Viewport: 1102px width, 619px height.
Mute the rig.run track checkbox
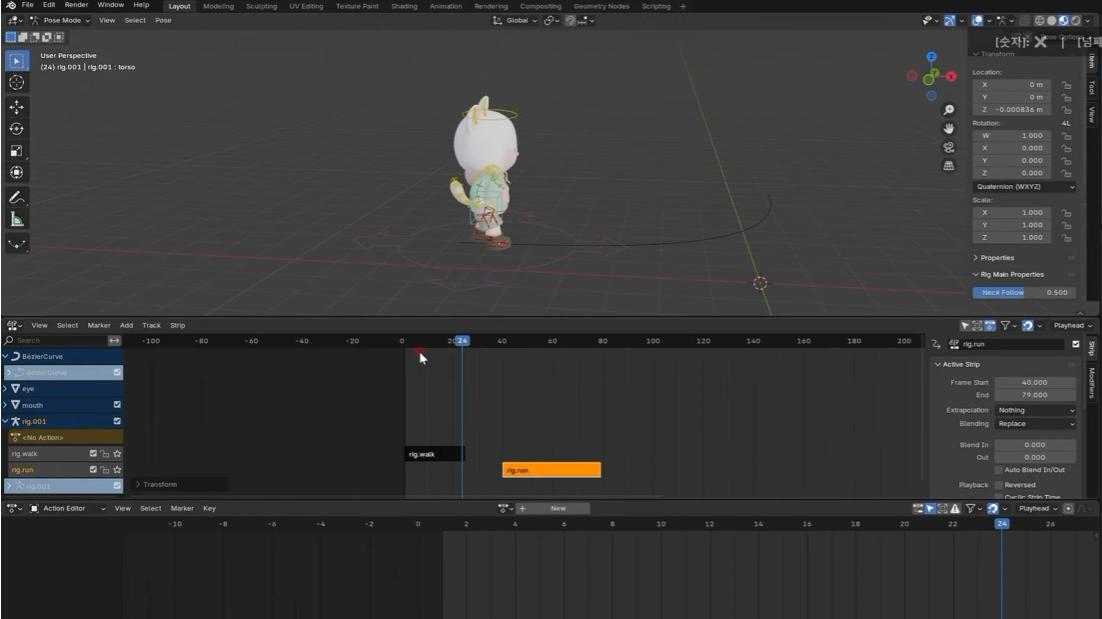(93, 470)
